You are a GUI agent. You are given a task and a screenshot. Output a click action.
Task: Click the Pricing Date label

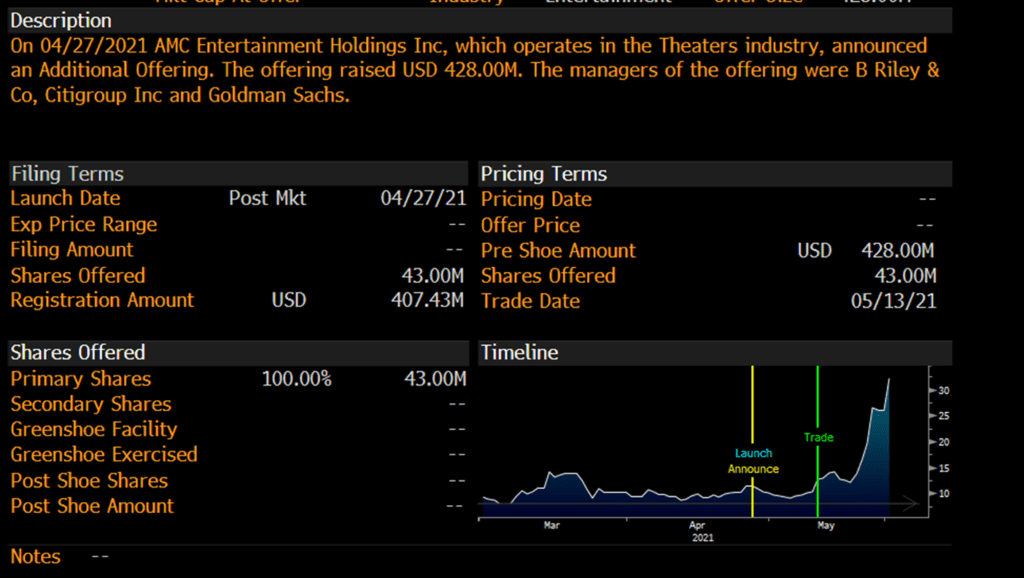(x=536, y=199)
